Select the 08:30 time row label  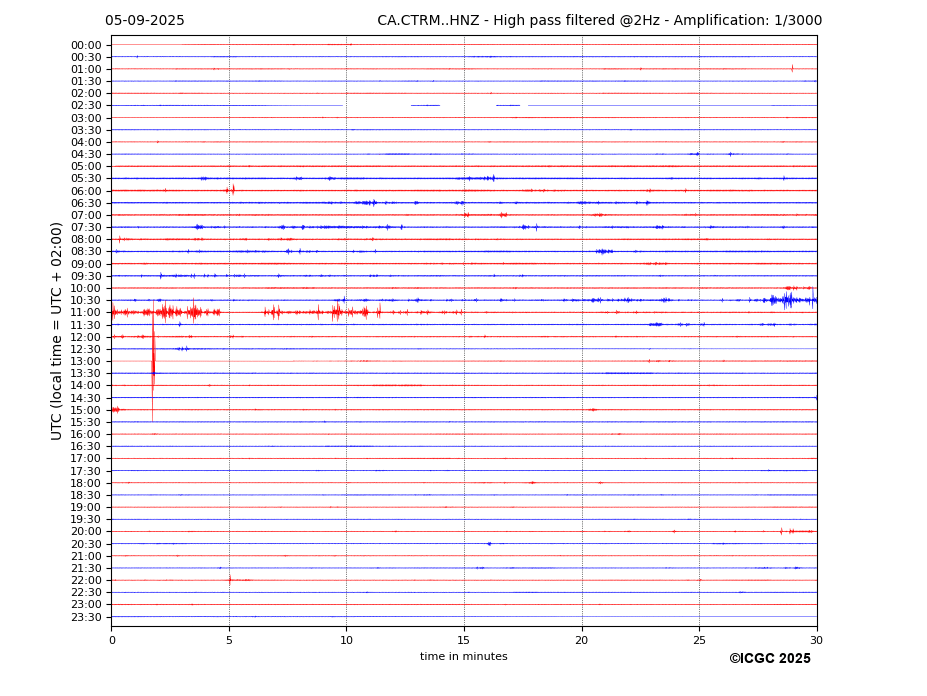(86, 252)
